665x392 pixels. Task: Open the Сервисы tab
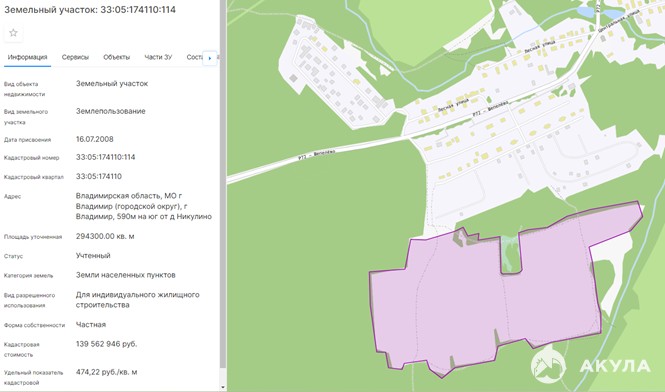click(x=75, y=57)
